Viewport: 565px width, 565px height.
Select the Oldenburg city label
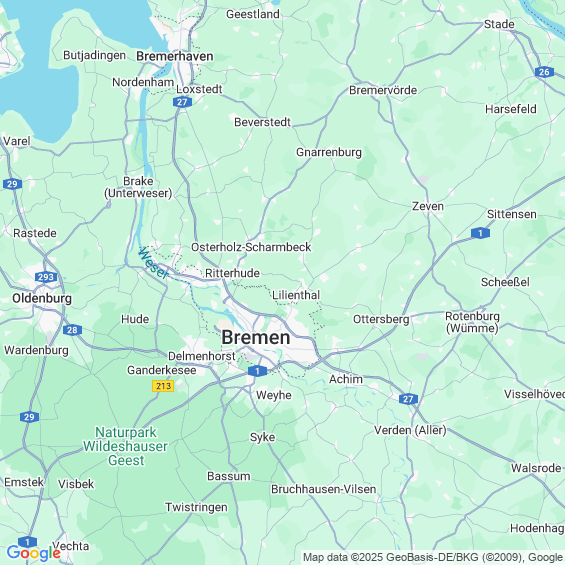[x=42, y=298]
